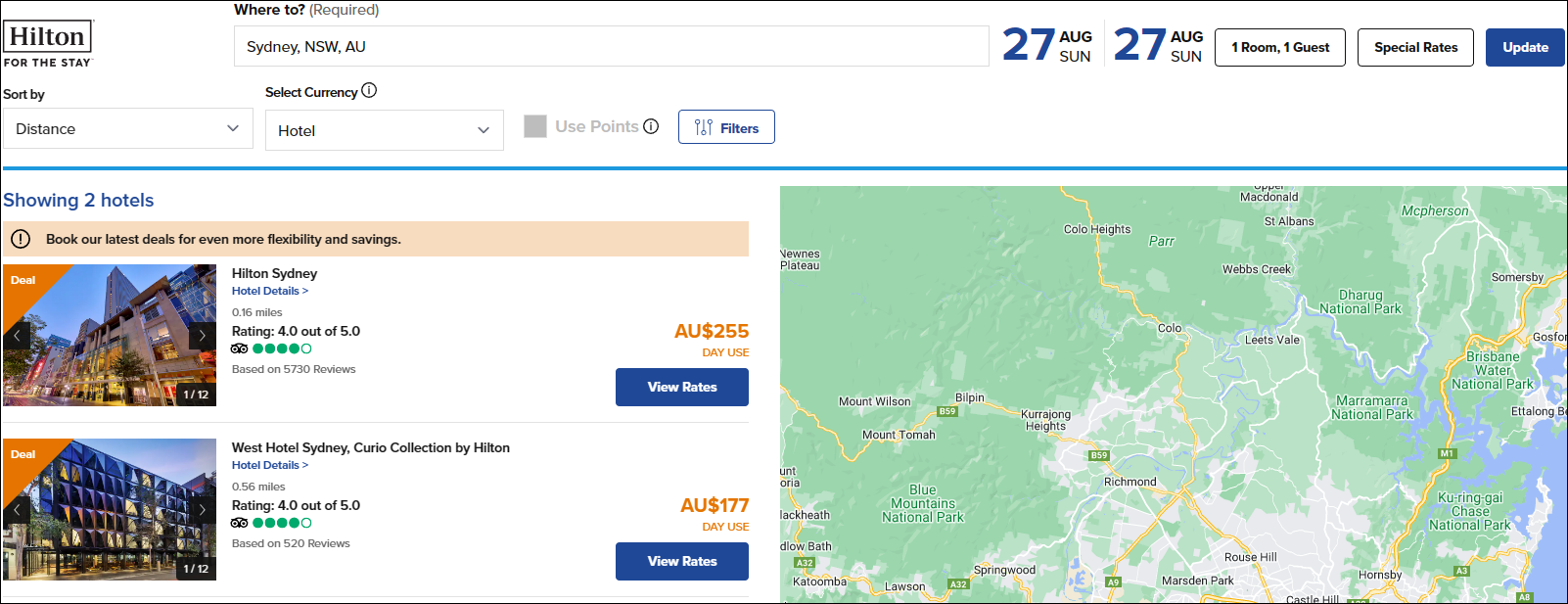Open the Hotel currency dropdown
Screen dimensions: 1568x604
click(385, 130)
